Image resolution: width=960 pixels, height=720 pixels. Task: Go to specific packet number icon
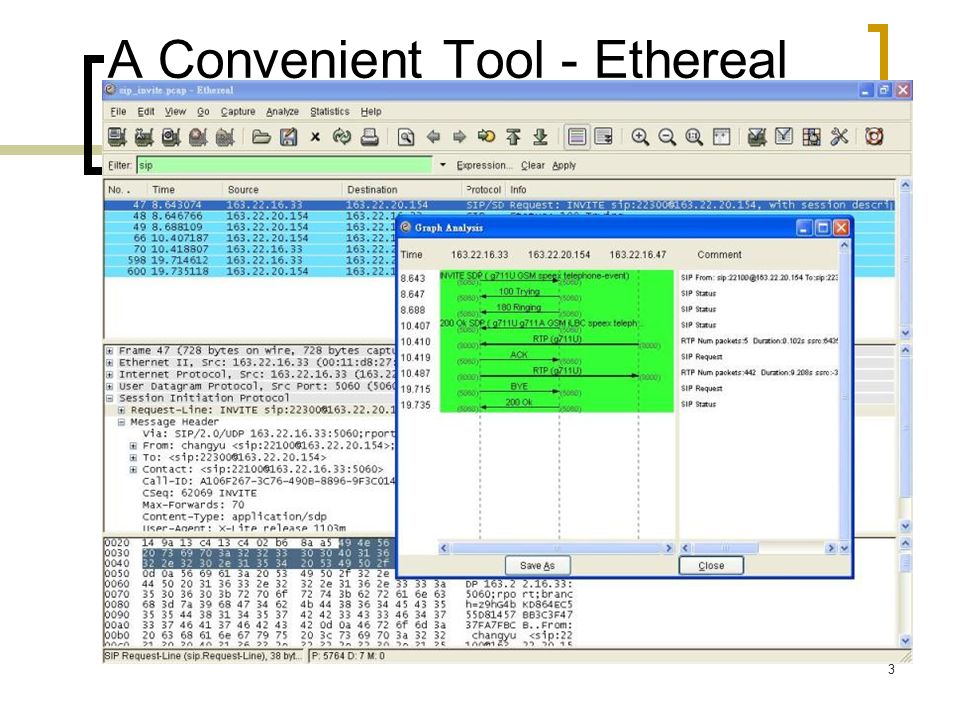click(487, 137)
